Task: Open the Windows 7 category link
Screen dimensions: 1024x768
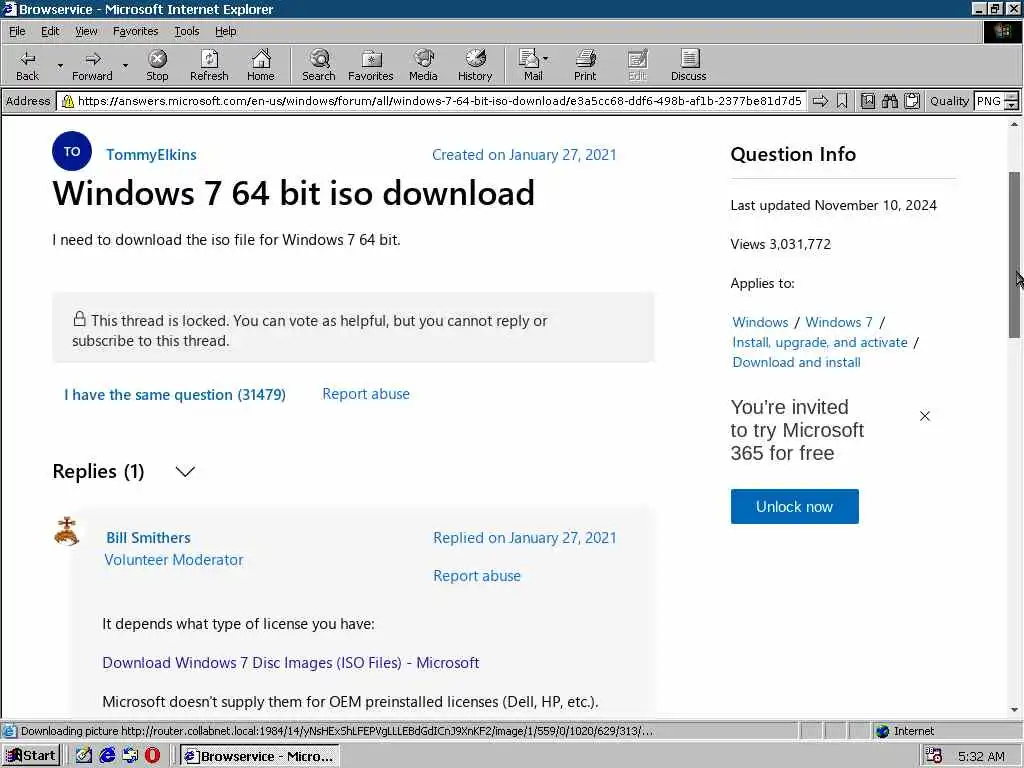Action: point(839,322)
